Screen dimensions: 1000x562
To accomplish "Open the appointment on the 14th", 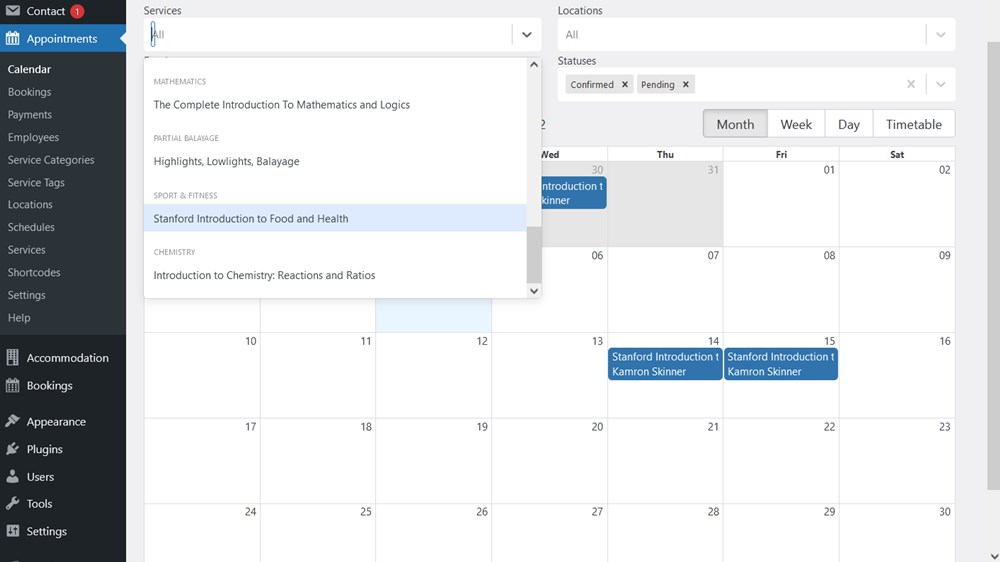I will (x=665, y=364).
